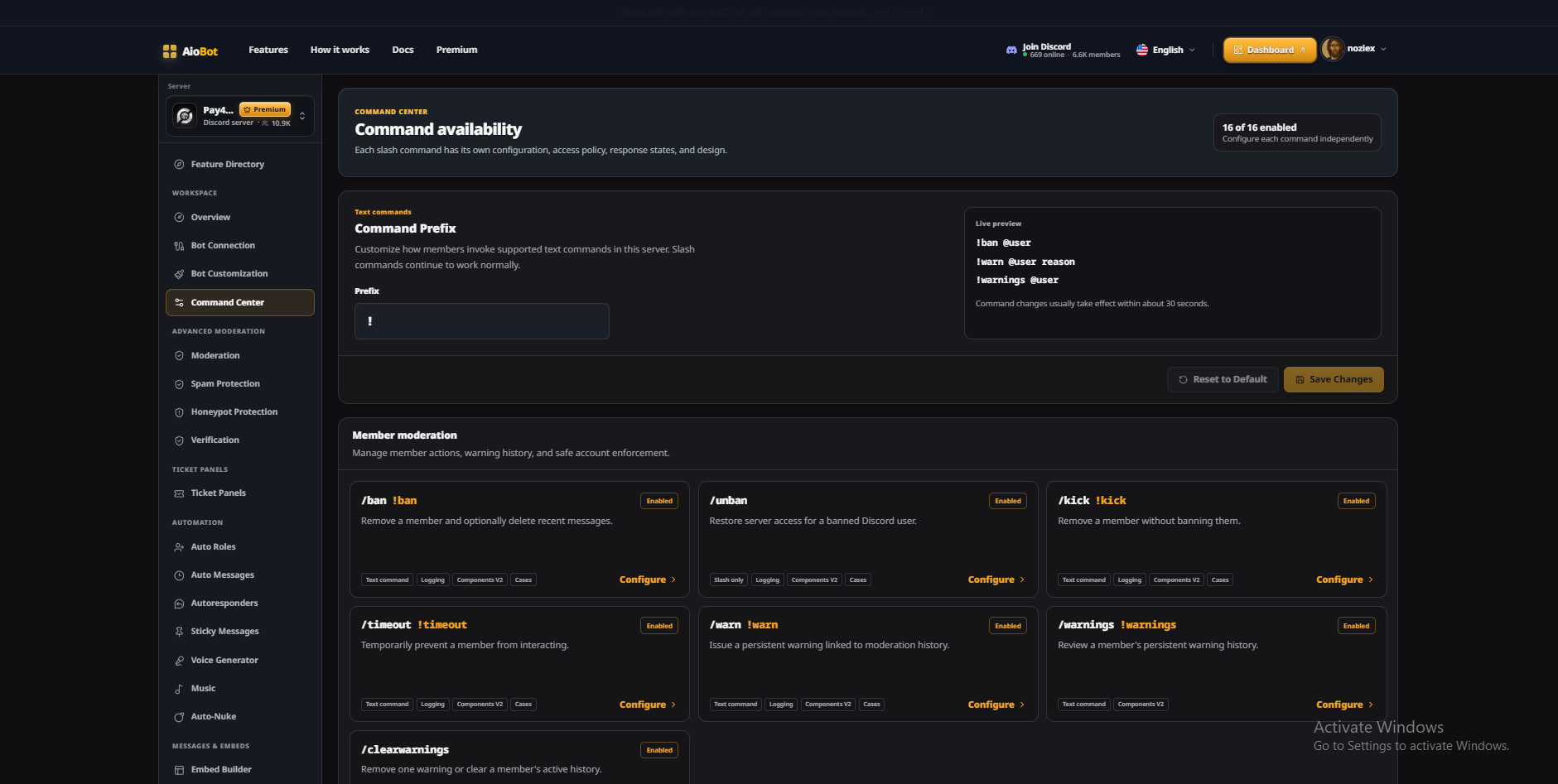The height and width of the screenshot is (784, 1558).
Task: Click Configure on the /kick card
Action: pos(1345,580)
